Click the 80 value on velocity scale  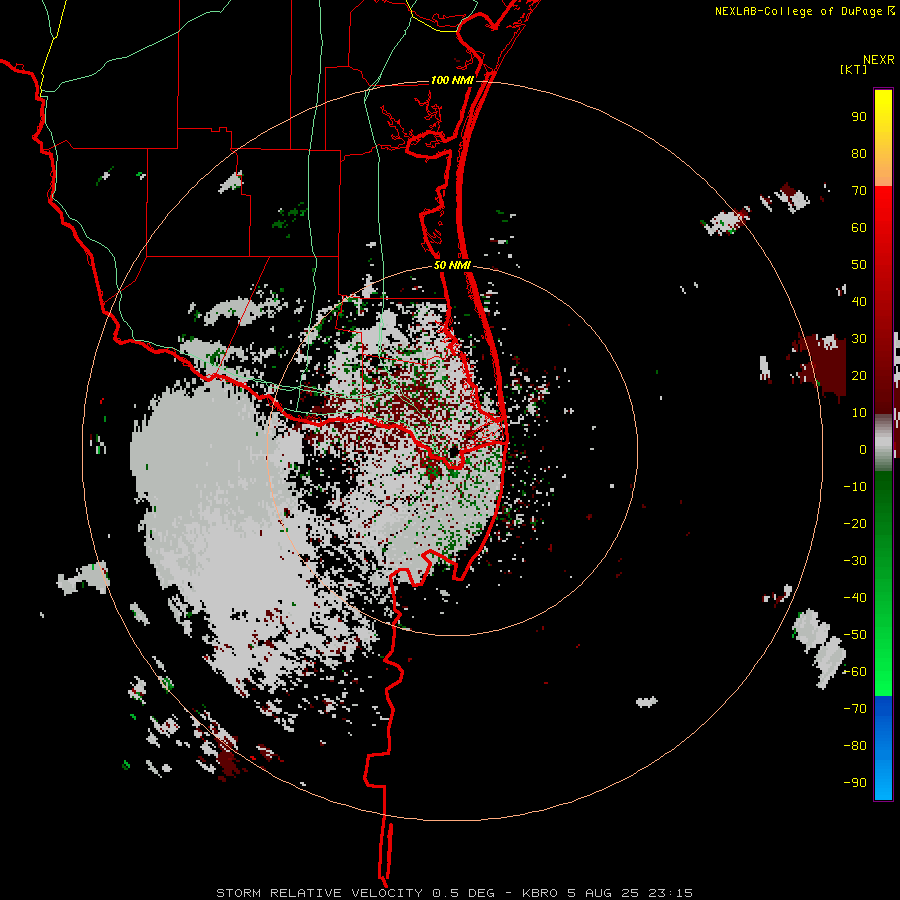coord(859,153)
